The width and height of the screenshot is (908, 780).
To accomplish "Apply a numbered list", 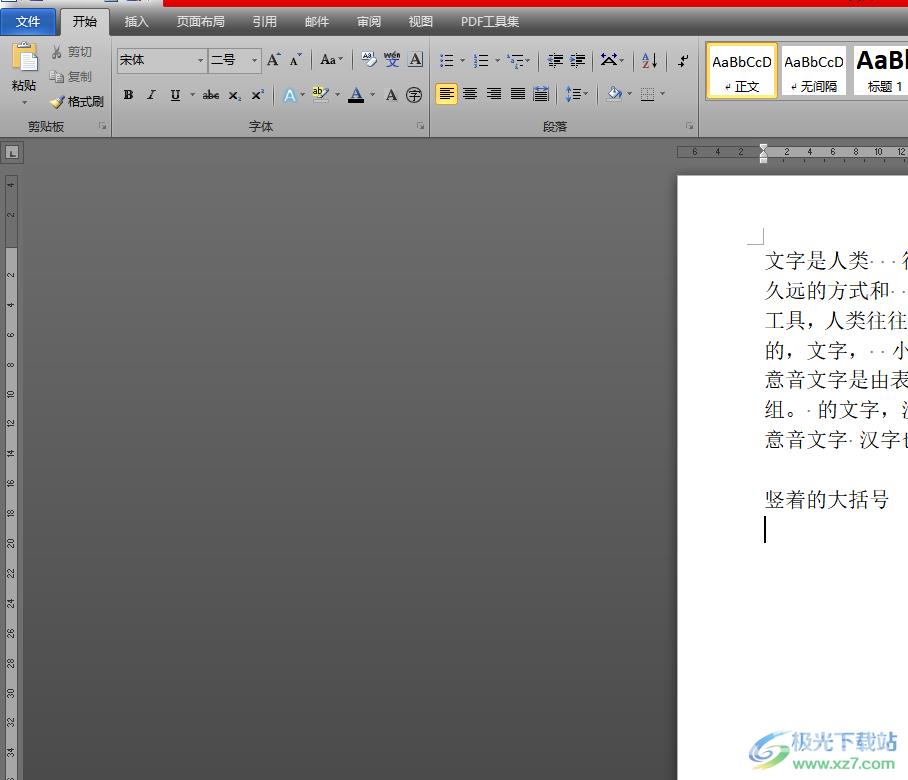I will [481, 60].
